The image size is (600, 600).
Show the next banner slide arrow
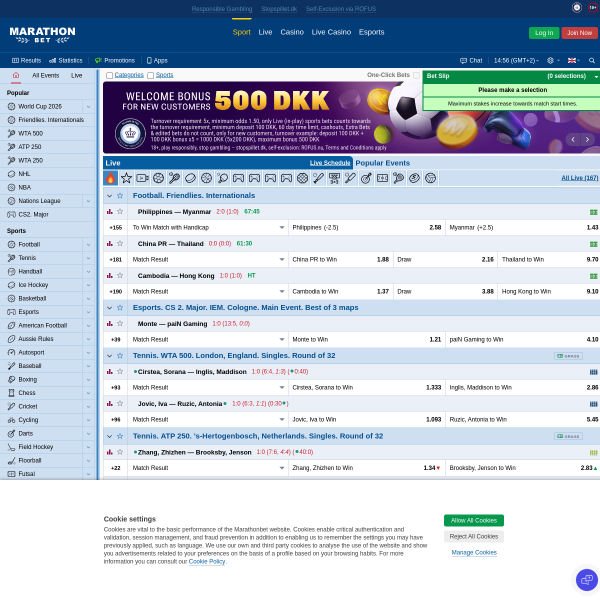pos(587,140)
